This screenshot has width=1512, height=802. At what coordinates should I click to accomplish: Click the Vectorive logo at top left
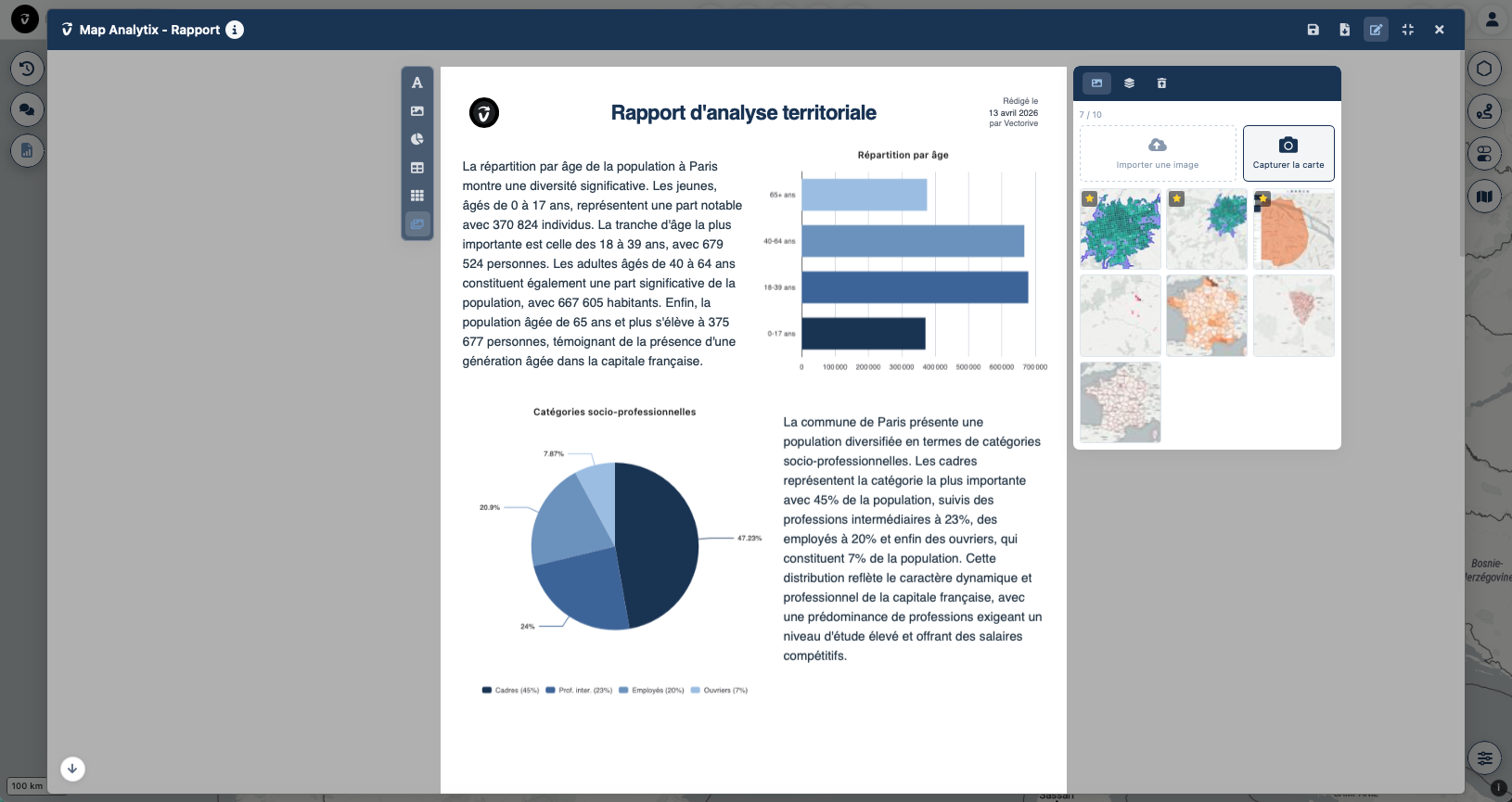click(24, 19)
